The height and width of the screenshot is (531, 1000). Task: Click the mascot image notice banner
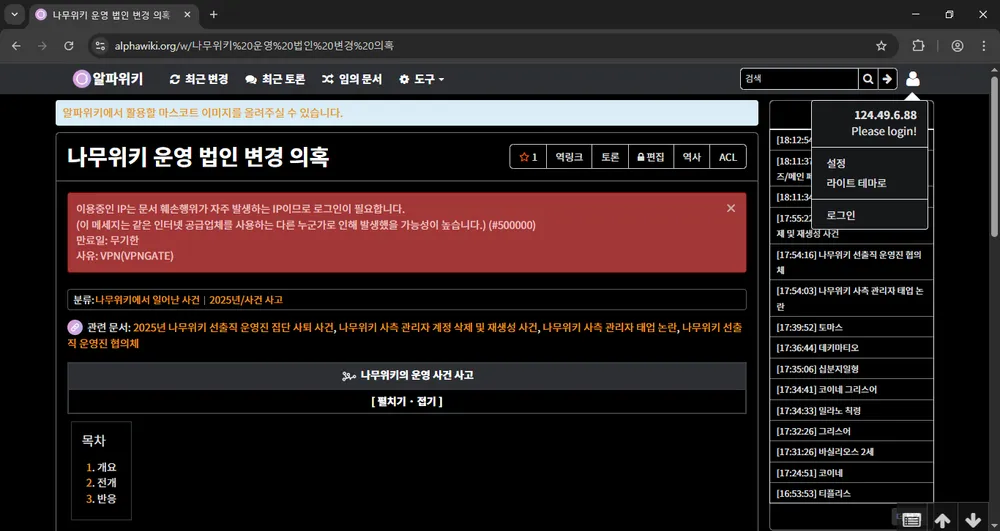(407, 113)
